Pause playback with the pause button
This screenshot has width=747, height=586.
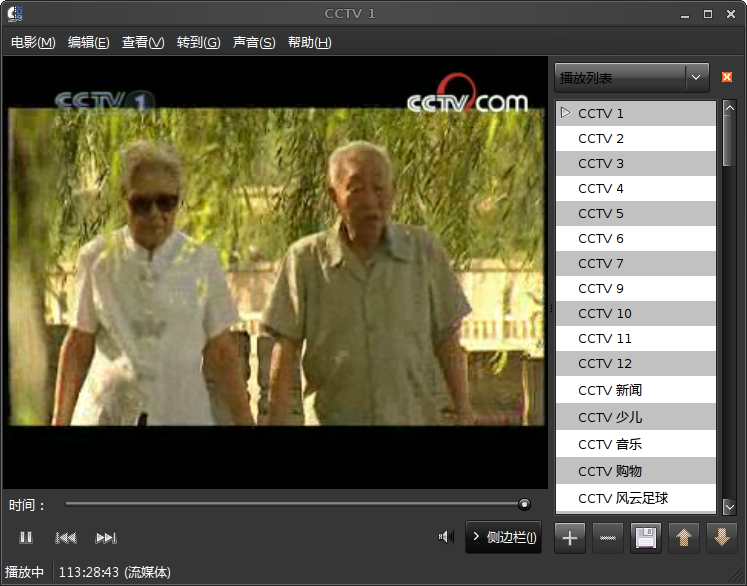tap(26, 537)
